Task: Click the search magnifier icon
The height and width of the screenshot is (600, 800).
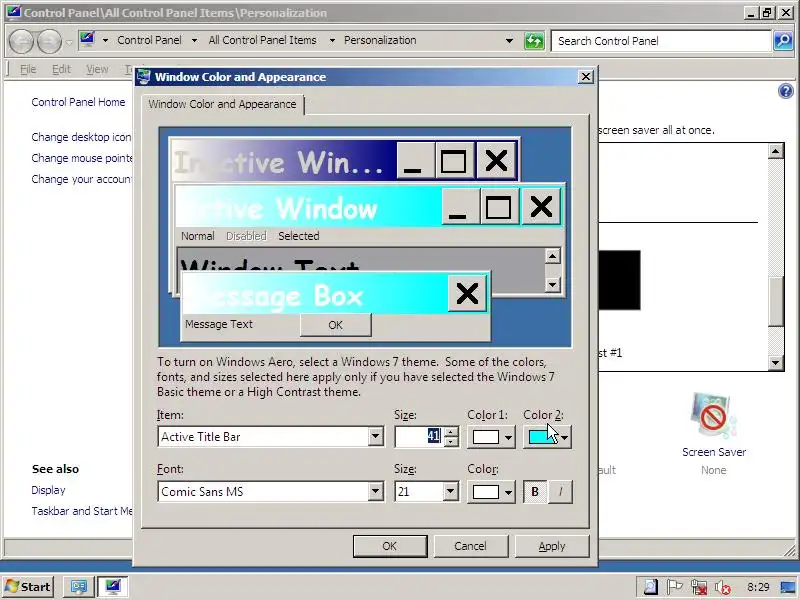Action: [783, 41]
